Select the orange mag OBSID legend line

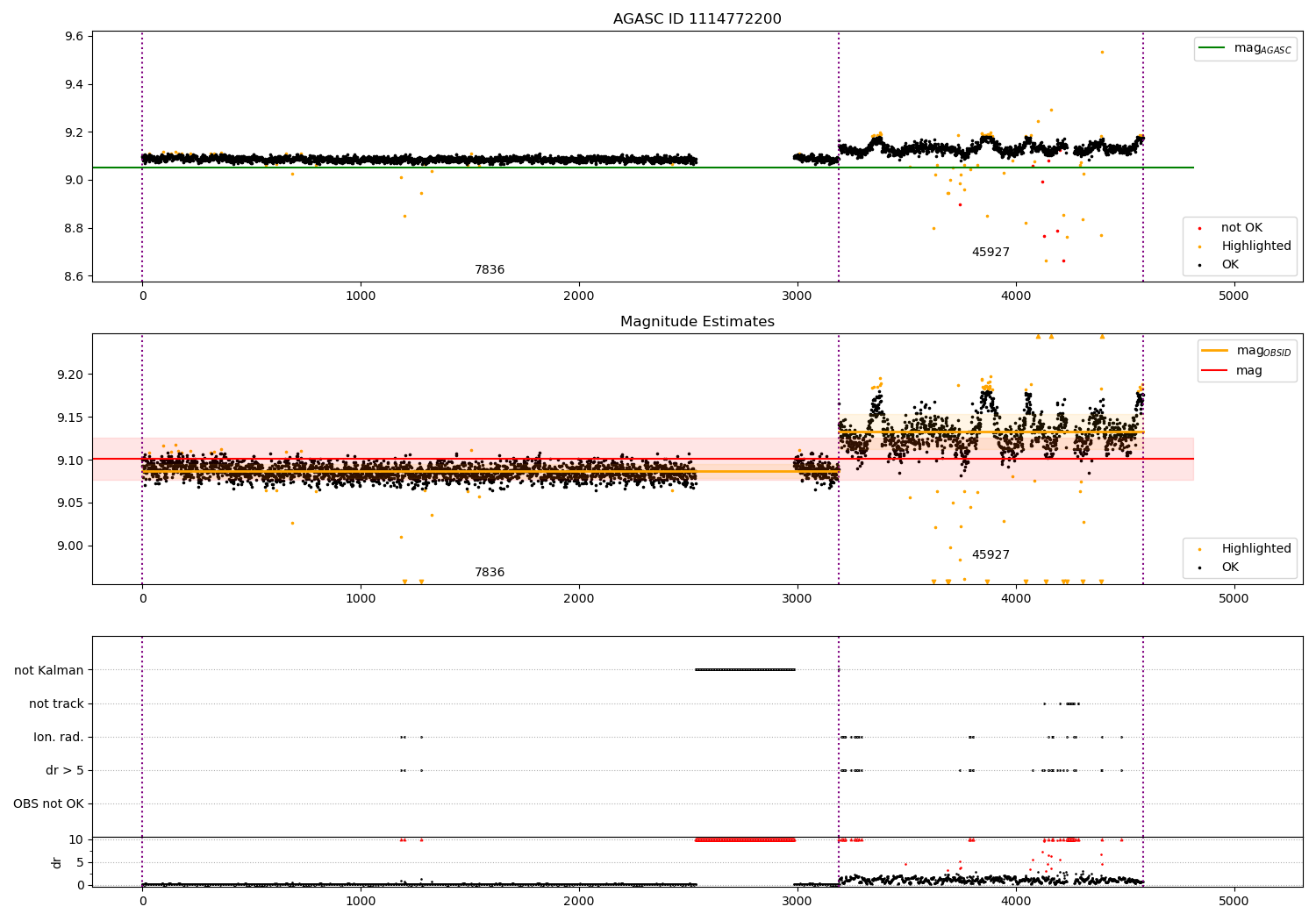click(x=1215, y=351)
